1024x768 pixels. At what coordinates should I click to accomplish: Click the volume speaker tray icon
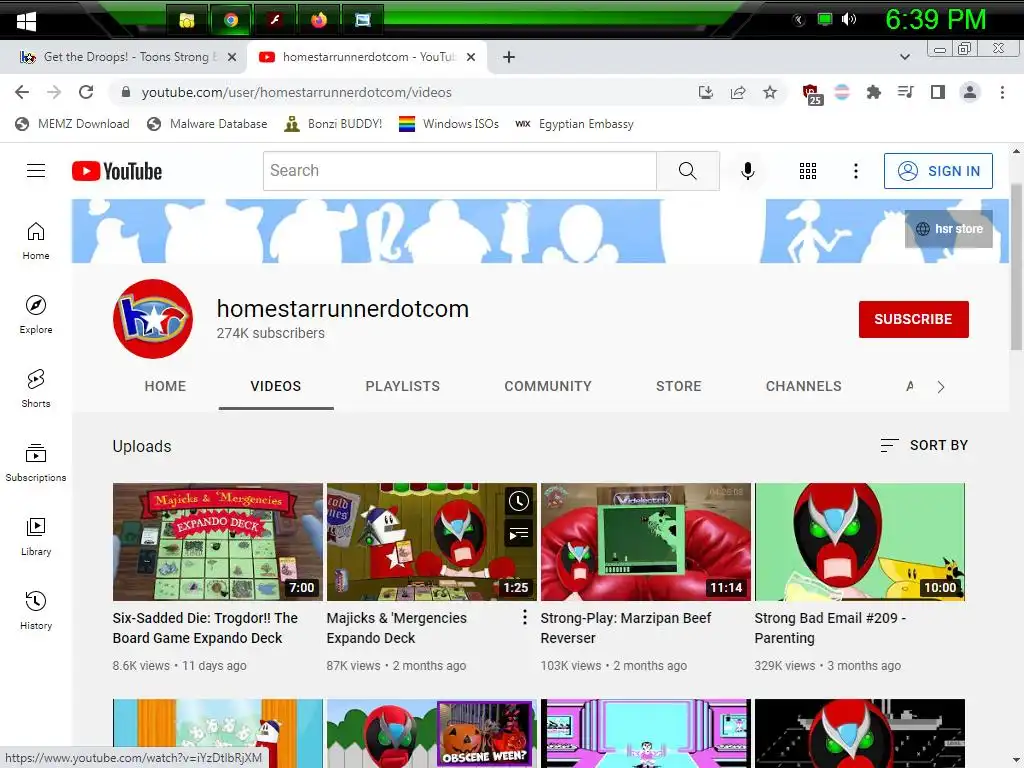coord(849,20)
